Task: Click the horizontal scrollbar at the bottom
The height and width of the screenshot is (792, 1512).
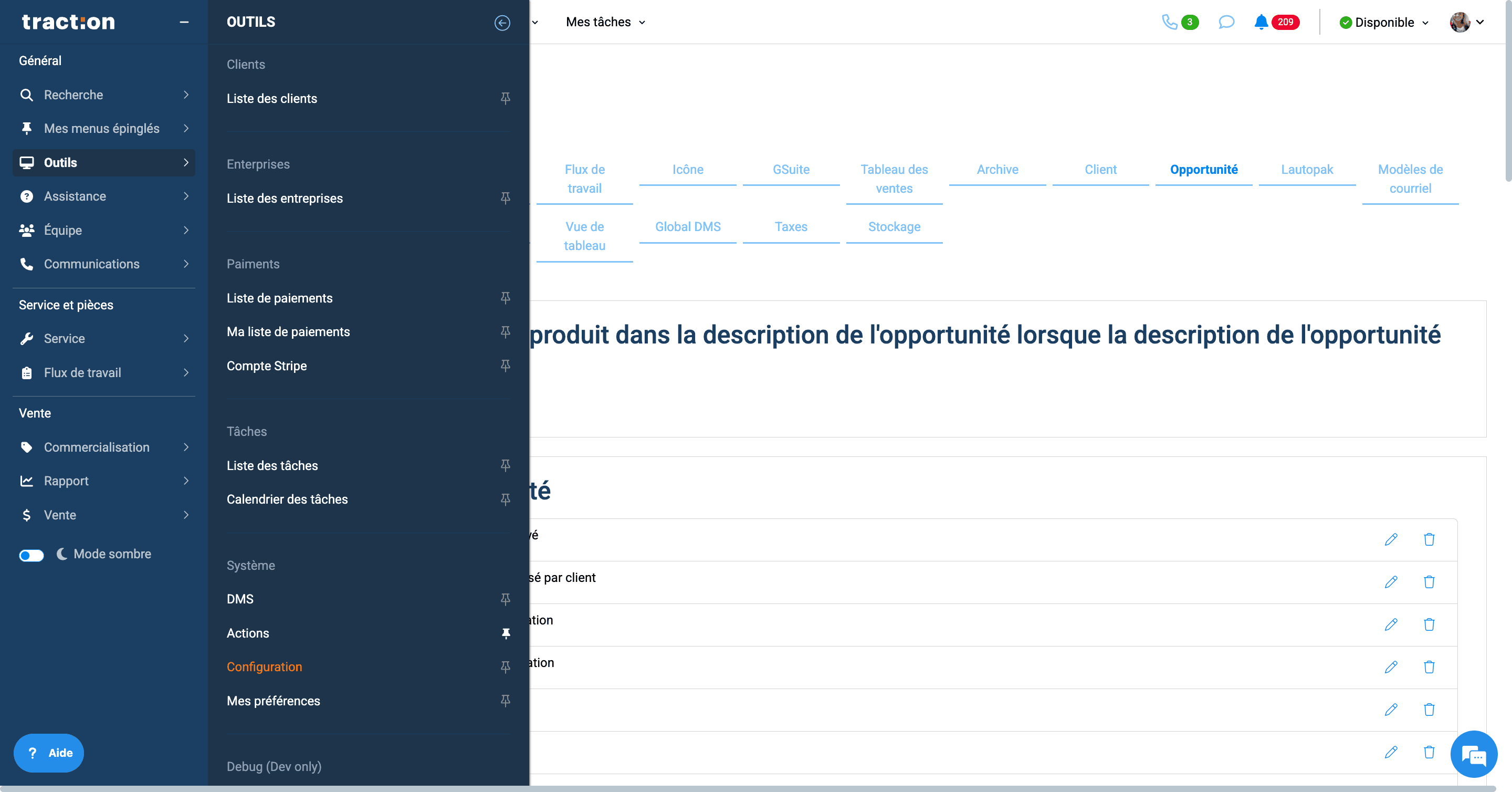Action: point(748,788)
